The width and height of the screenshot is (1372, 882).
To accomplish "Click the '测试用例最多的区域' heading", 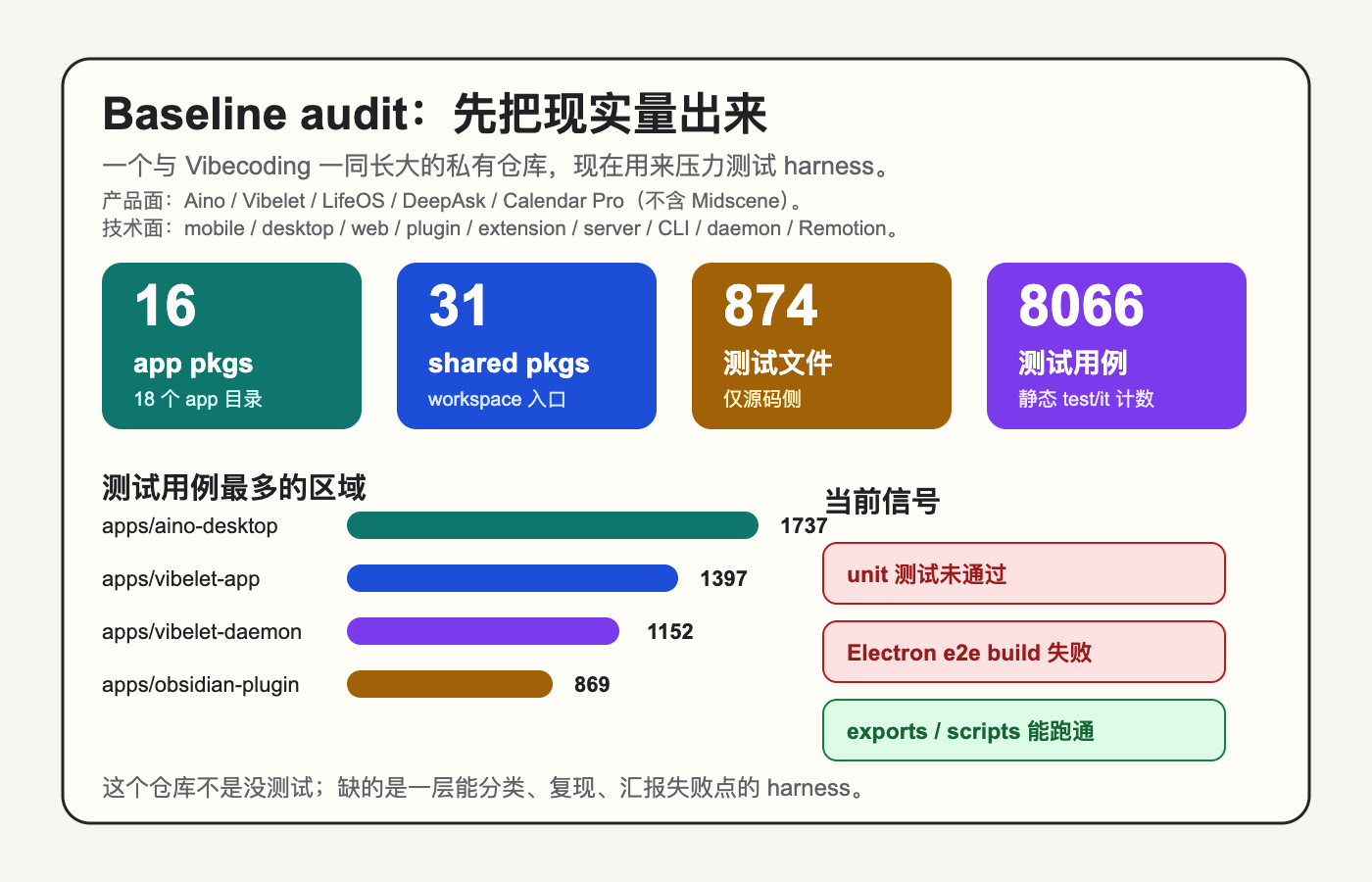I will tap(234, 487).
